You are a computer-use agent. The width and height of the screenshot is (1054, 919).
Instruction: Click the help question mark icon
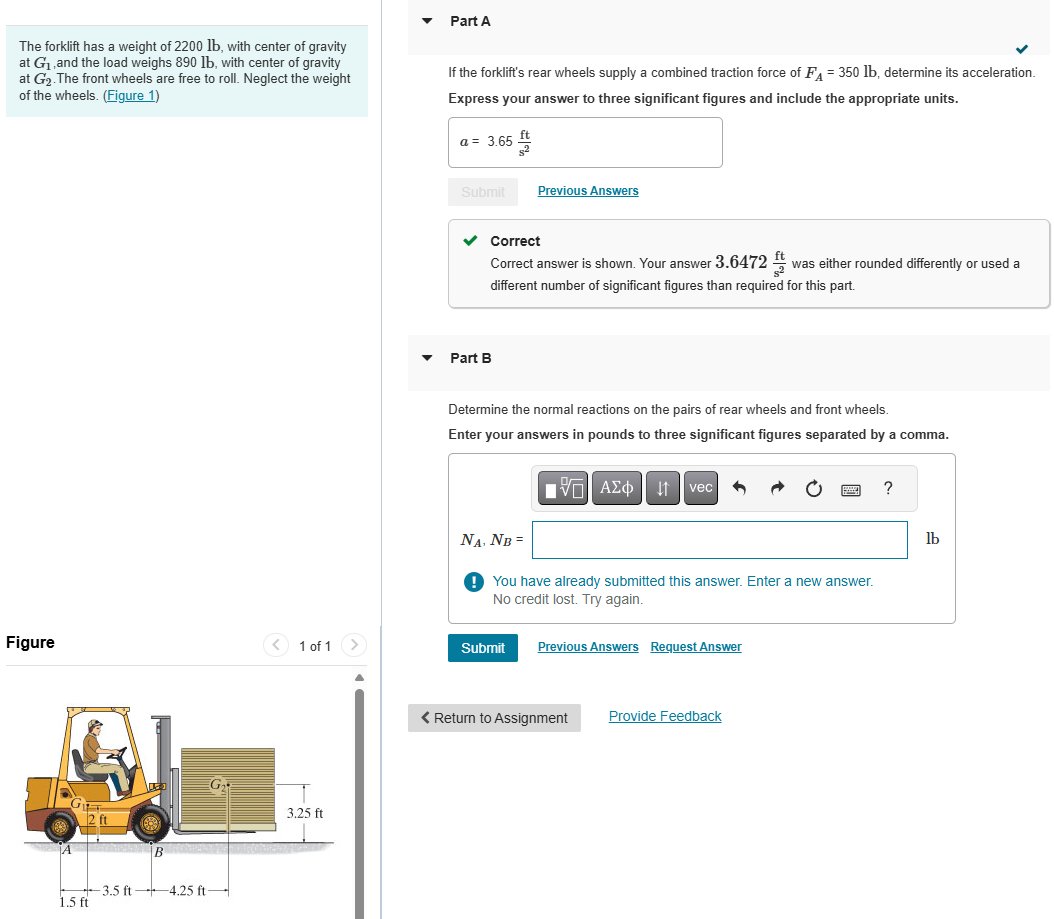pyautogui.click(x=886, y=488)
